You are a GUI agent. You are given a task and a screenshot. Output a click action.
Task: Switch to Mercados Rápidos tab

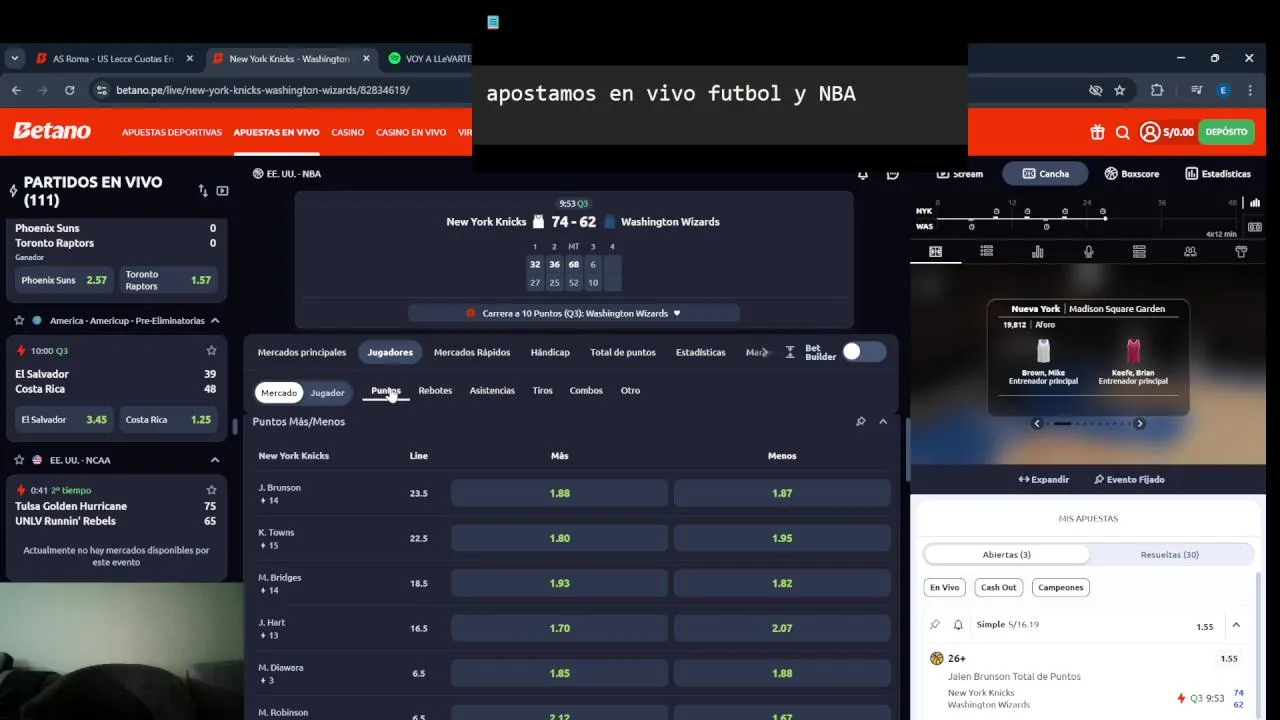point(472,352)
